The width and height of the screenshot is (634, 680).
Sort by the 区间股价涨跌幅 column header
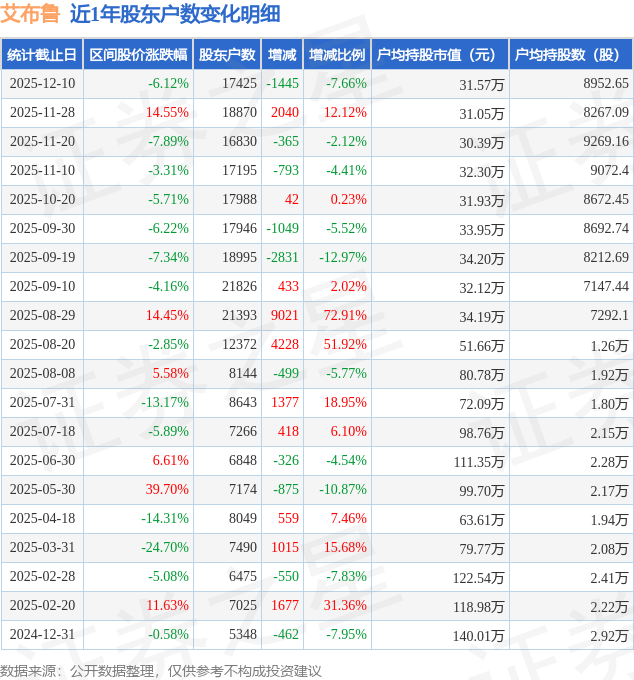pos(137,55)
